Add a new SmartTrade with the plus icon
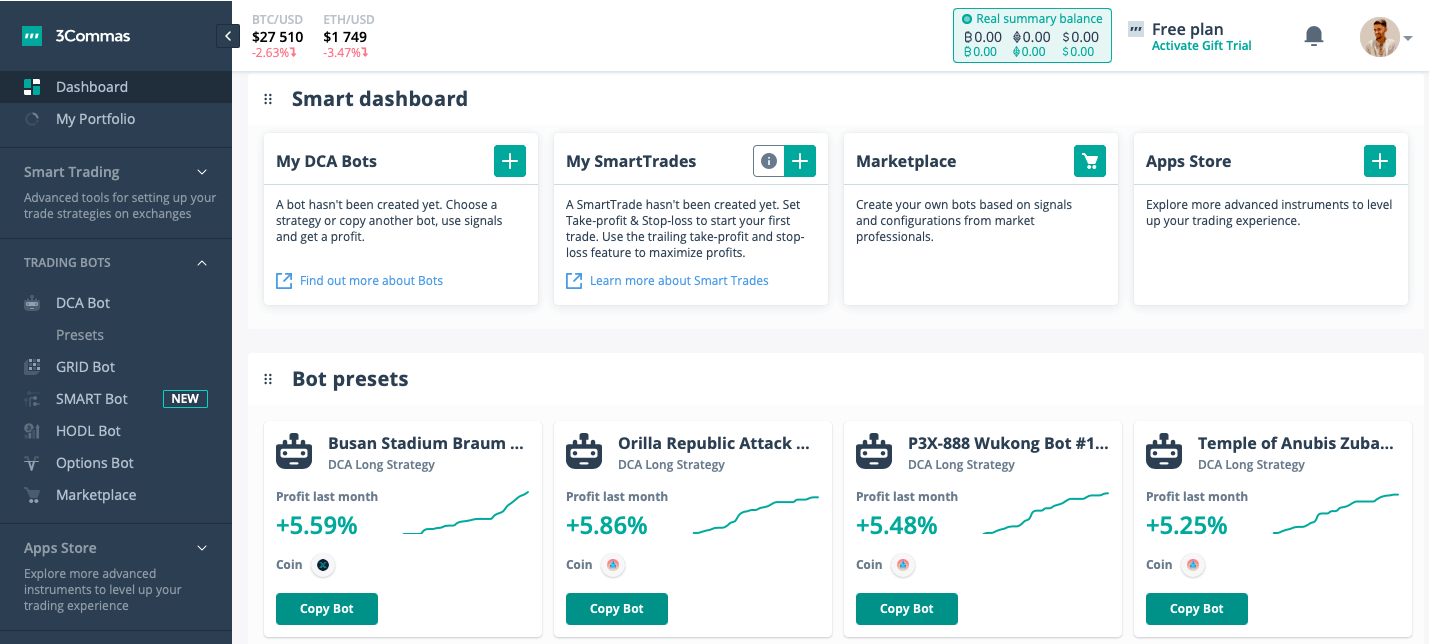This screenshot has width=1429, height=644. (800, 160)
